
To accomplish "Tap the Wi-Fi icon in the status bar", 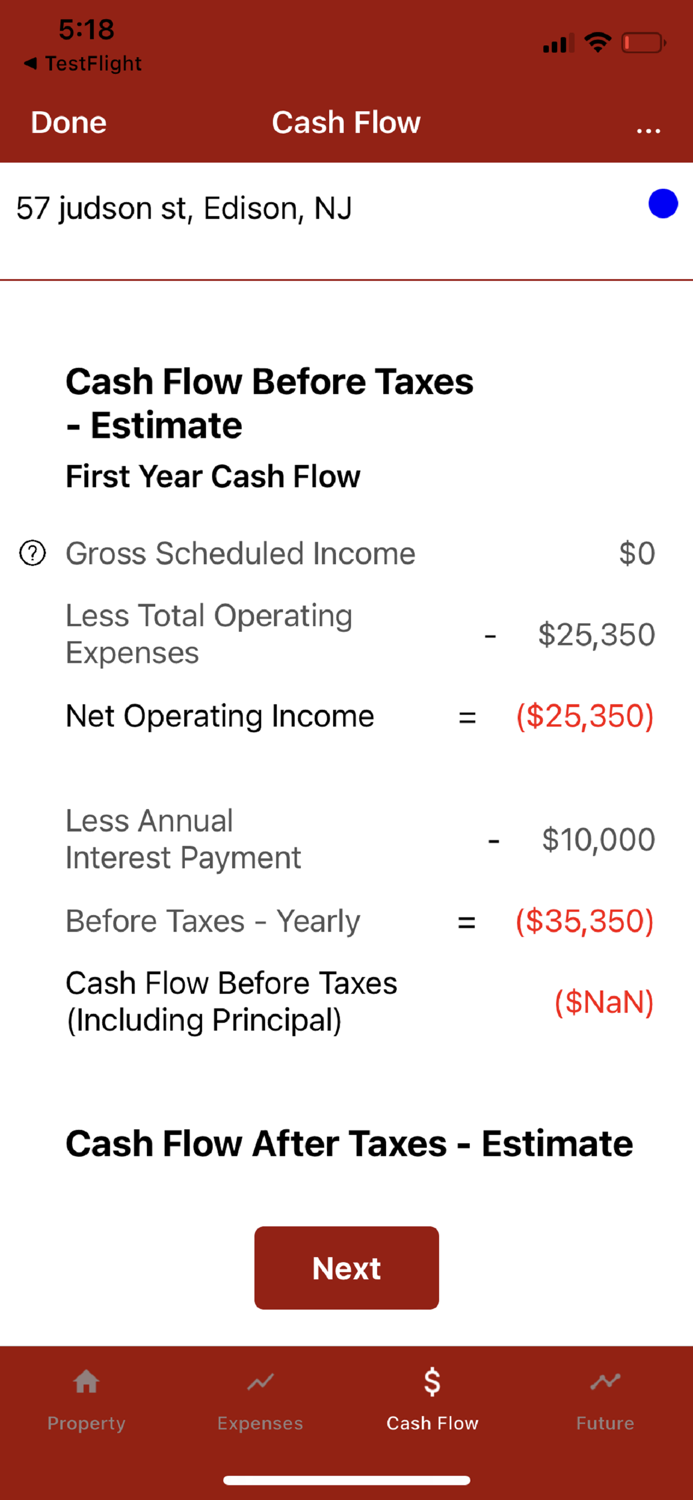I will pos(598,42).
